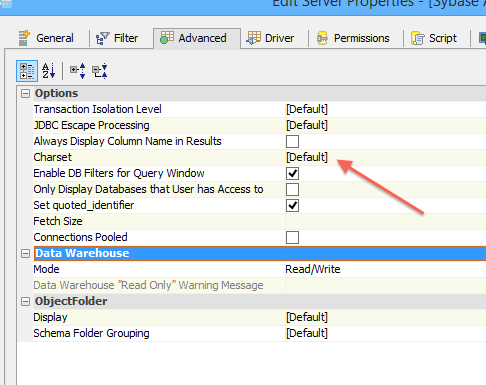The width and height of the screenshot is (486, 385).
Task: Select the Transaction Isolation Level row label
Action: (97, 109)
